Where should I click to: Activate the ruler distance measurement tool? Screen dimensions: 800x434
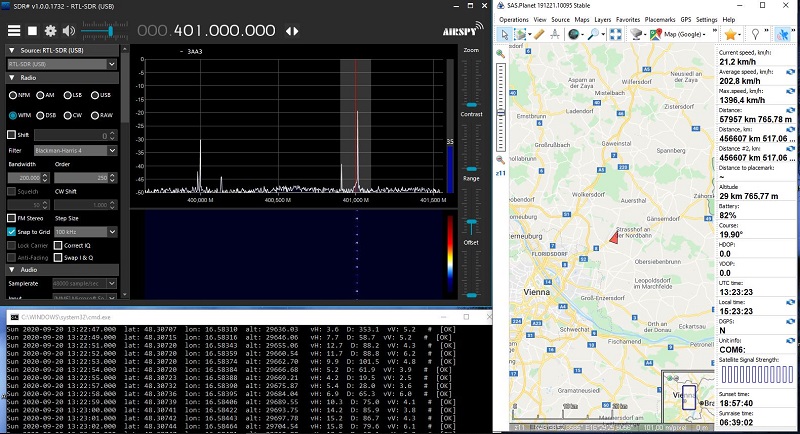[x=539, y=35]
